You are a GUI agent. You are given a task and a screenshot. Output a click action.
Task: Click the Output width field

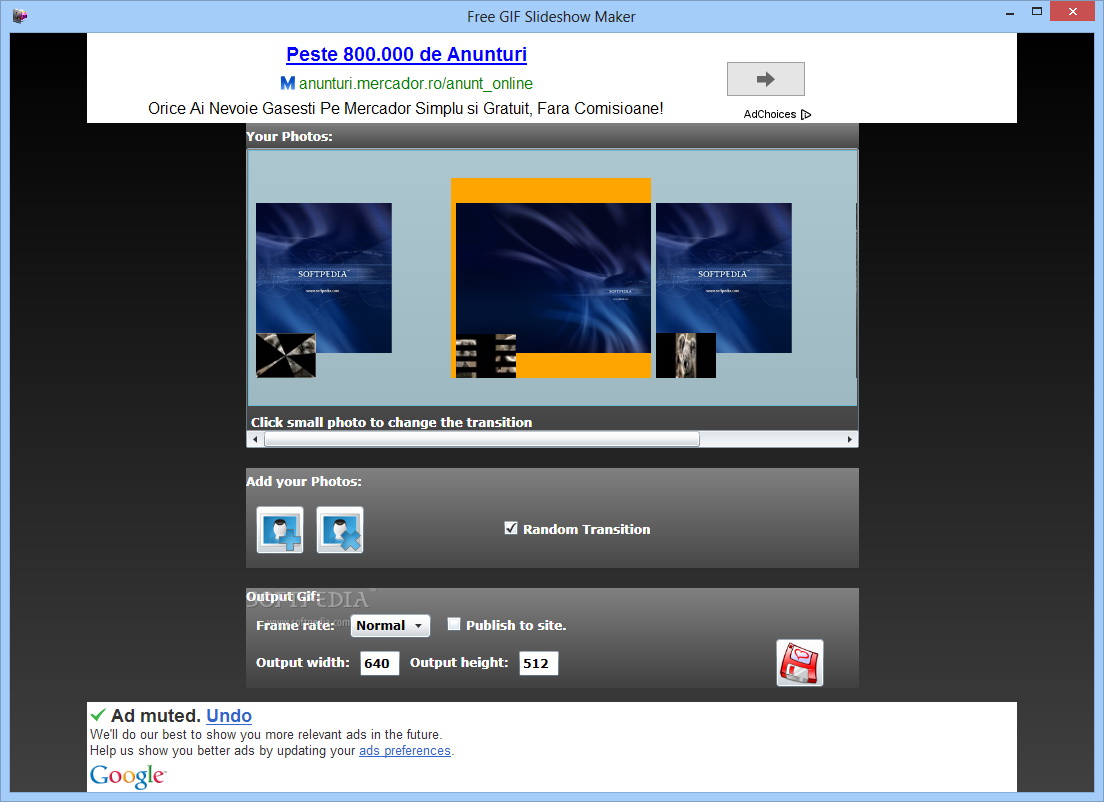tap(380, 663)
